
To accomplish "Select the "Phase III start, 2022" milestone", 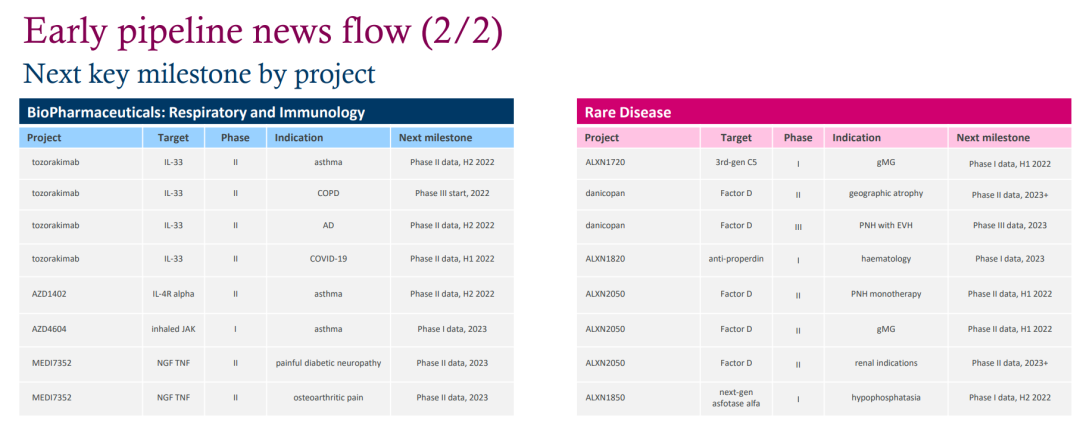I will (x=452, y=193).
